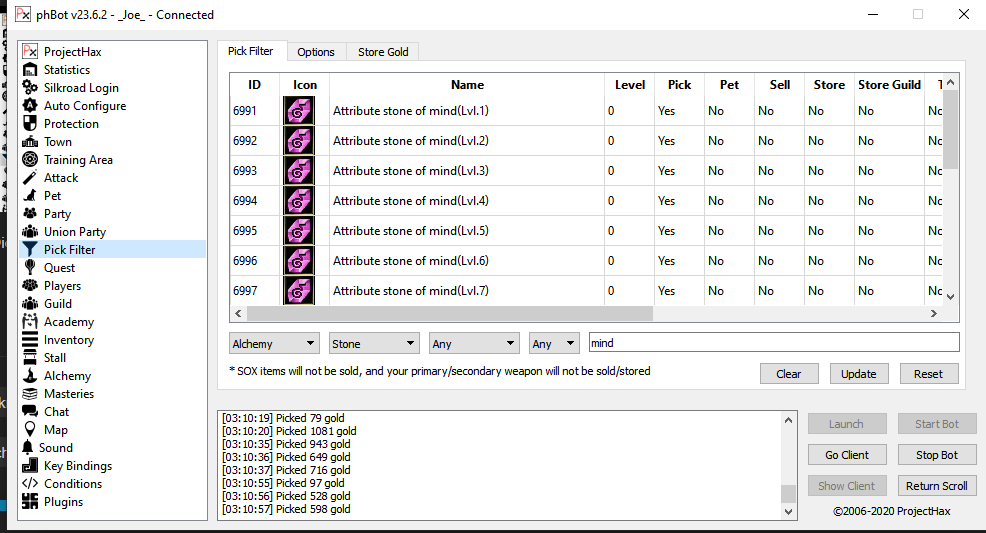
Task: Click the Update button
Action: point(858,373)
